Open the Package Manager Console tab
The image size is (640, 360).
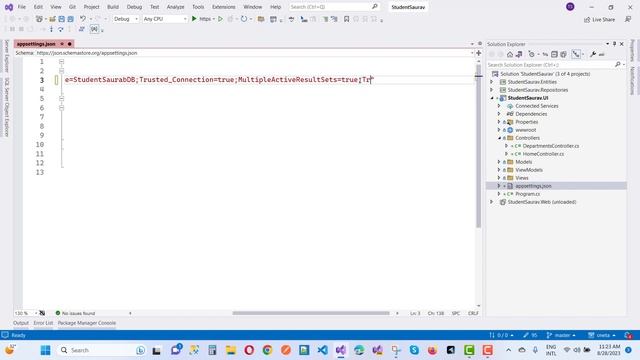click(87, 323)
